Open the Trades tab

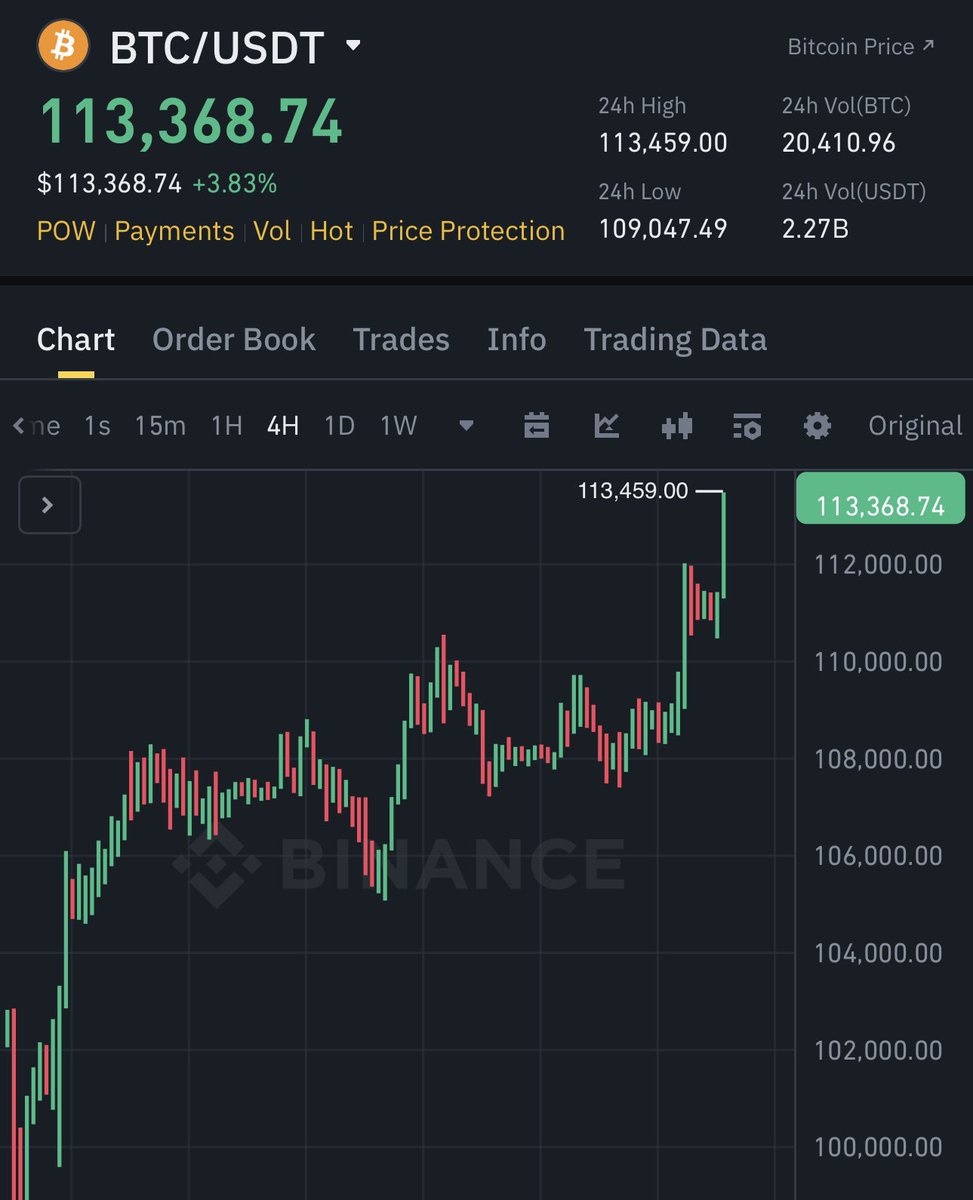point(401,340)
